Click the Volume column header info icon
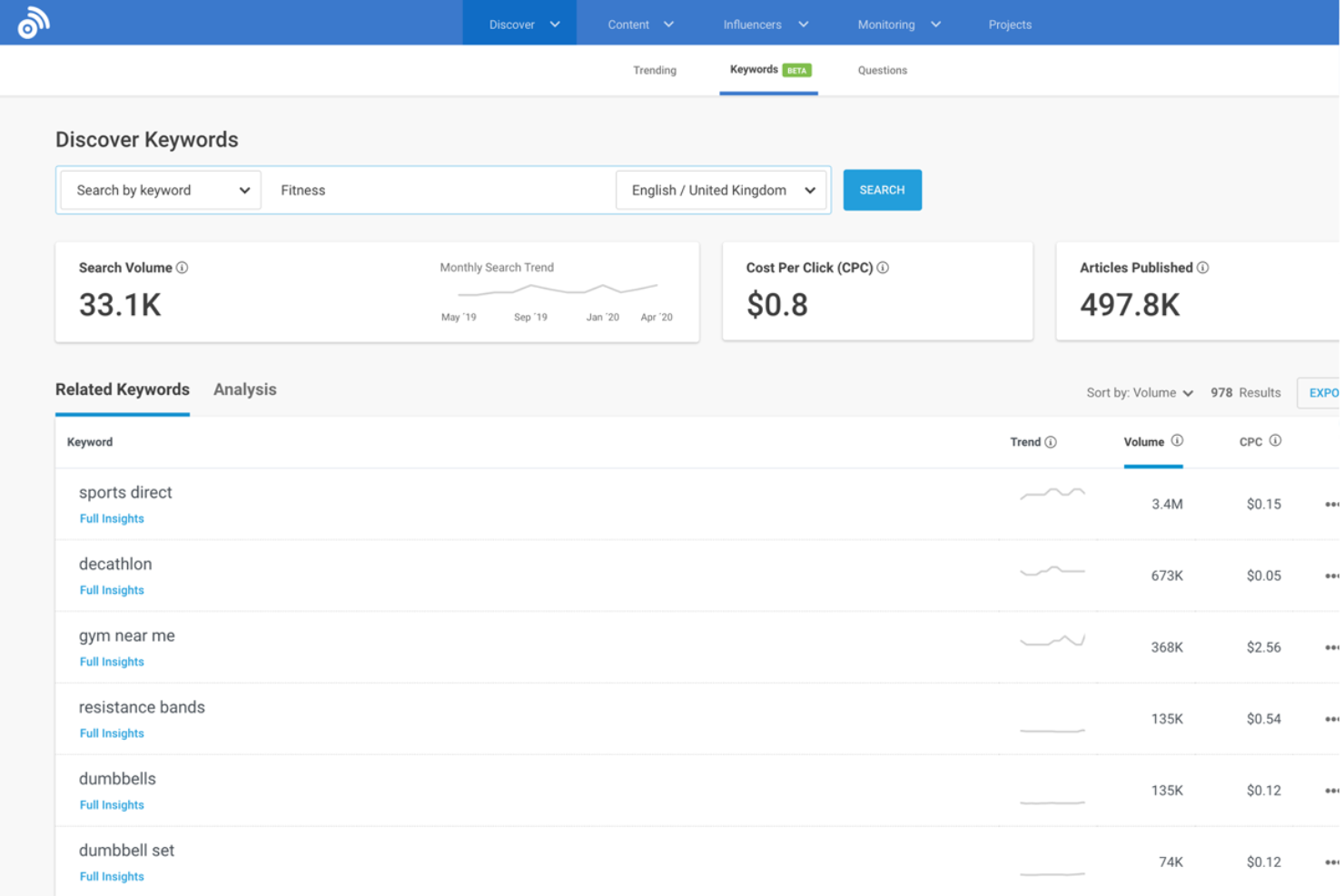 1177,441
